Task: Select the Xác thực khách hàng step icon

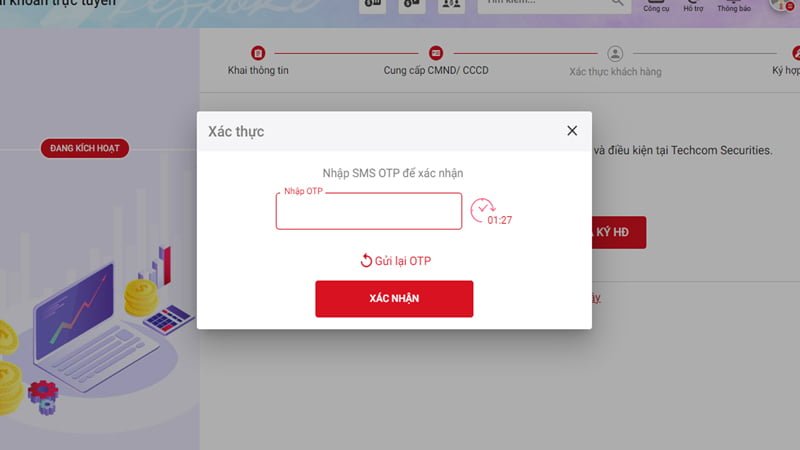Action: (615, 54)
